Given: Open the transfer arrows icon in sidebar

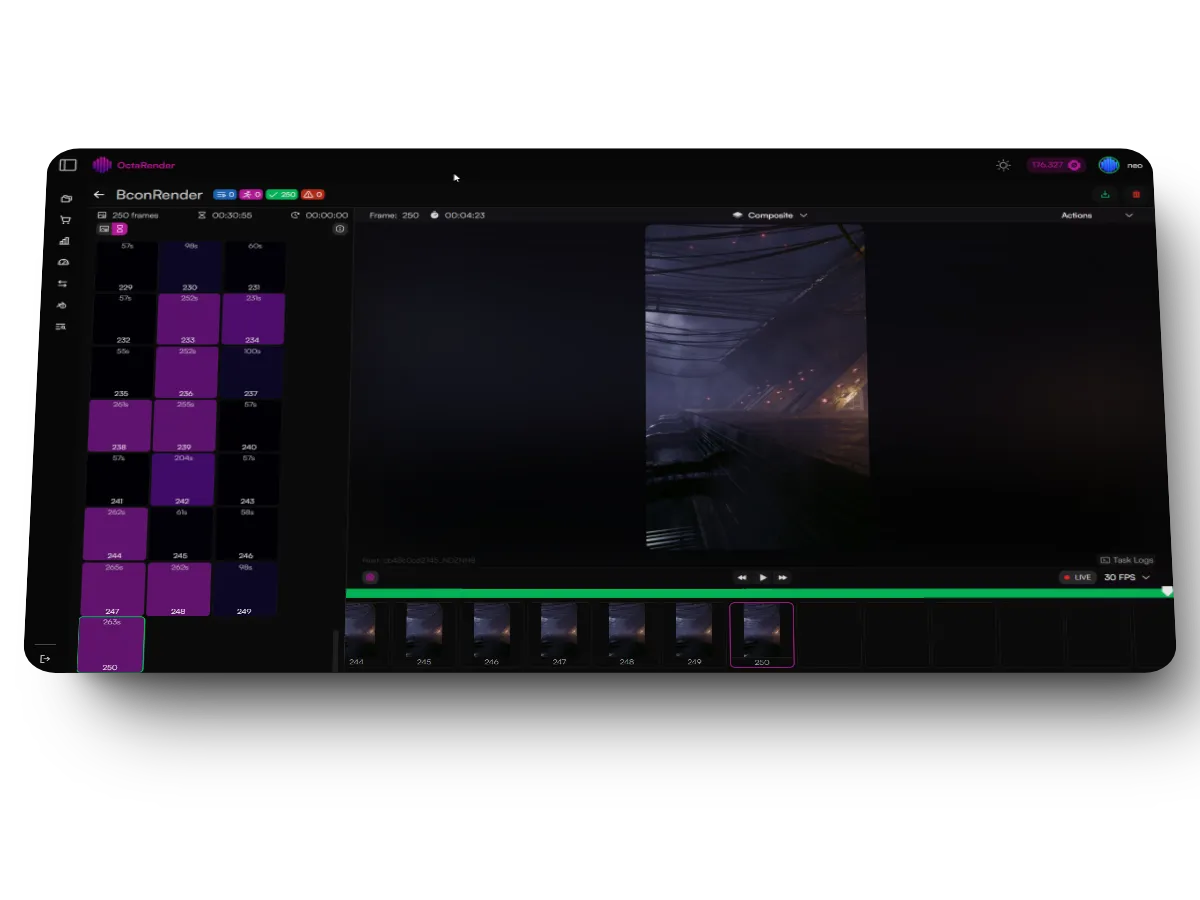Looking at the screenshot, I should (x=62, y=284).
